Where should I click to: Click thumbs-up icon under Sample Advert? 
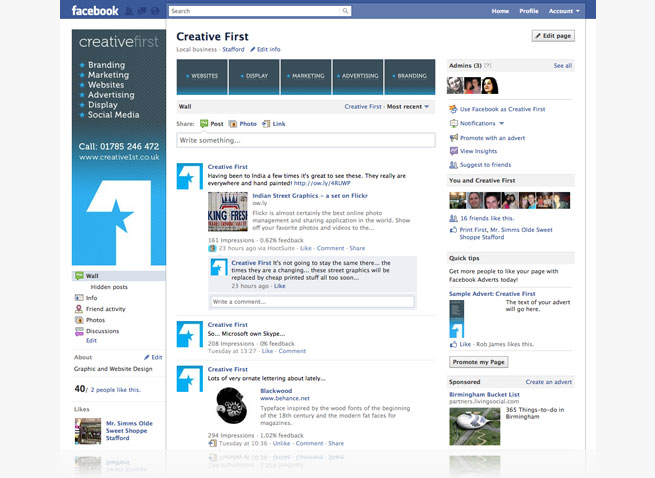click(x=453, y=344)
